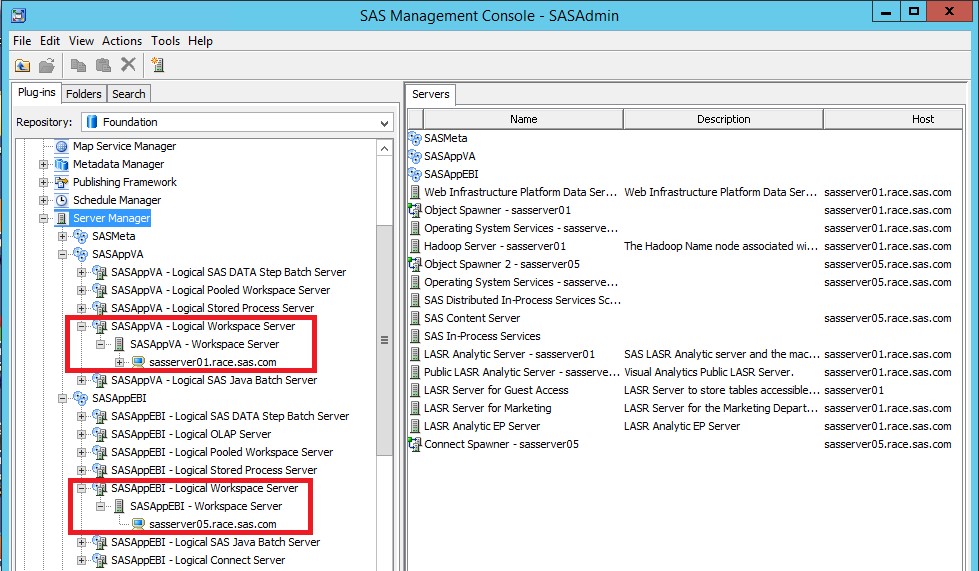The height and width of the screenshot is (571, 979).
Task: Click the New Server toolbar icon
Action: click(x=157, y=66)
